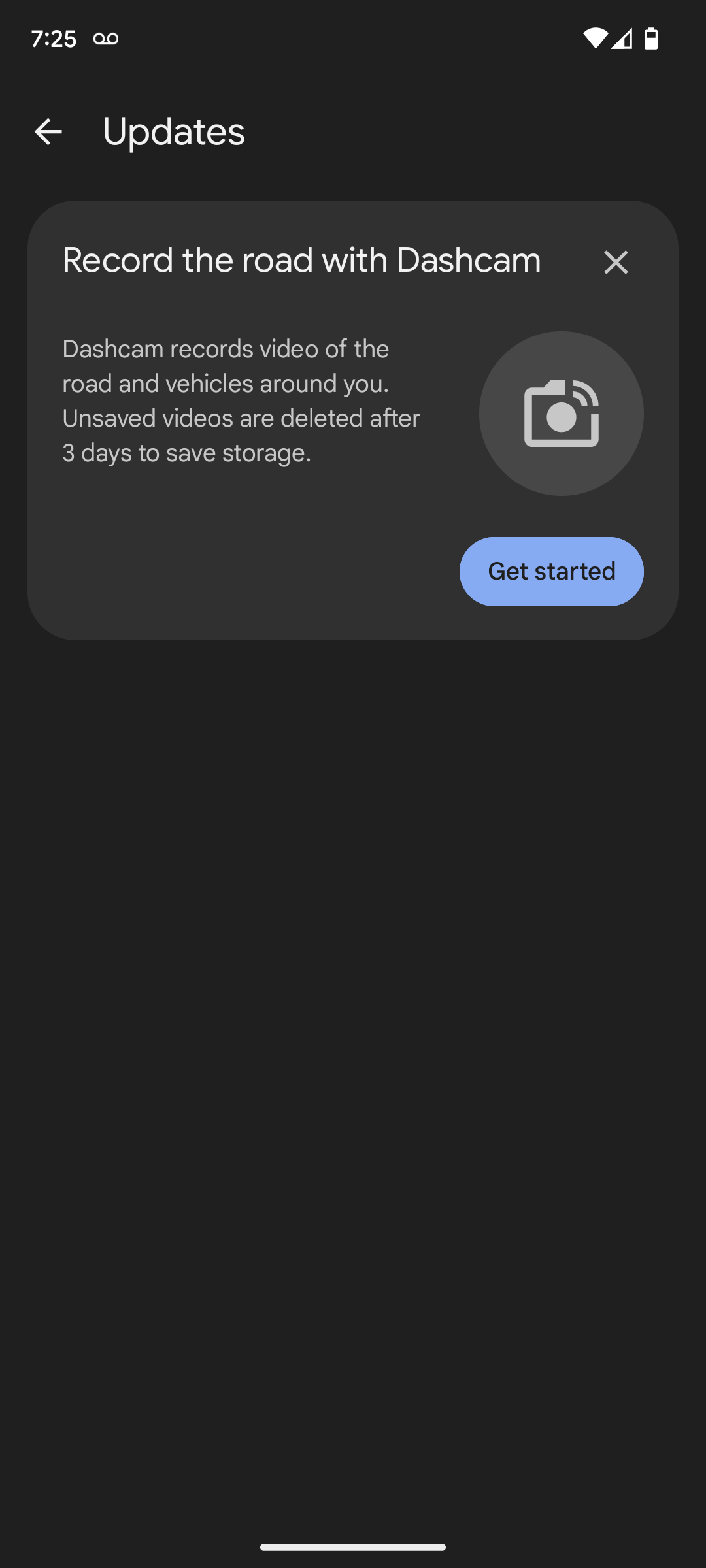This screenshot has height=1568, width=706.
Task: Tap the Dashcam camera icon
Action: (x=562, y=414)
